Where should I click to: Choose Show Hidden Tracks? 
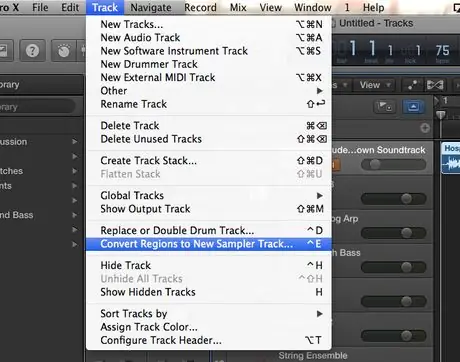pos(209,292)
